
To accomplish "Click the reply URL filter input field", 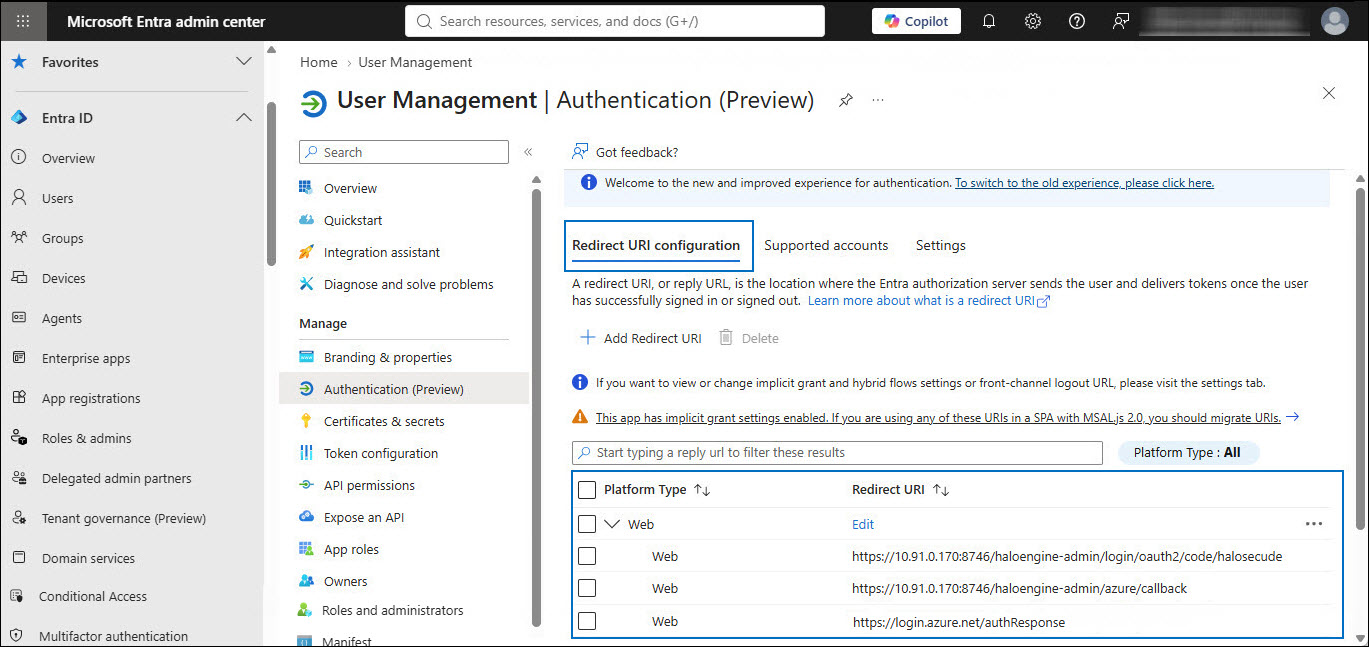I will (837, 453).
